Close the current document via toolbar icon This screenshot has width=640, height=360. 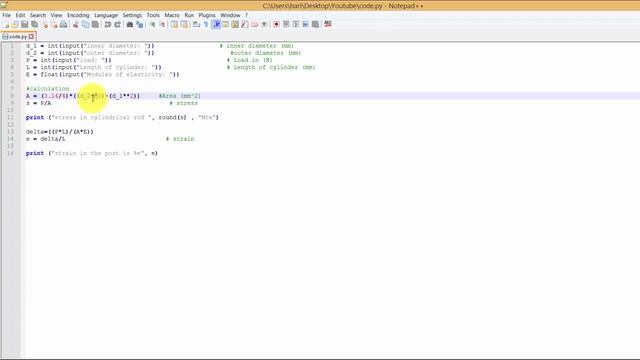point(44,24)
